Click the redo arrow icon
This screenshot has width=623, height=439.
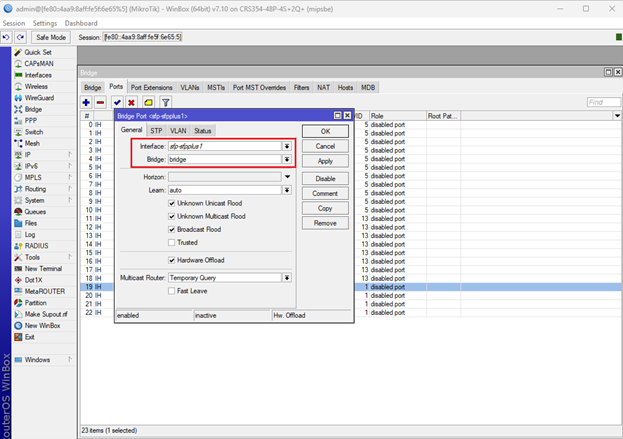tap(20, 37)
